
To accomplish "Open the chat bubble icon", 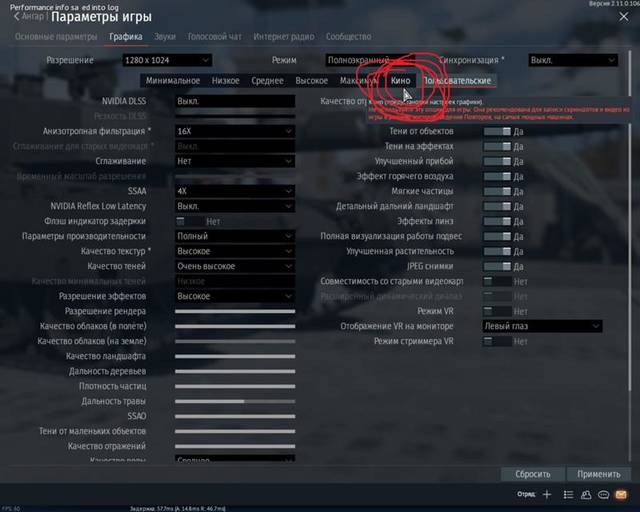I will (604, 494).
